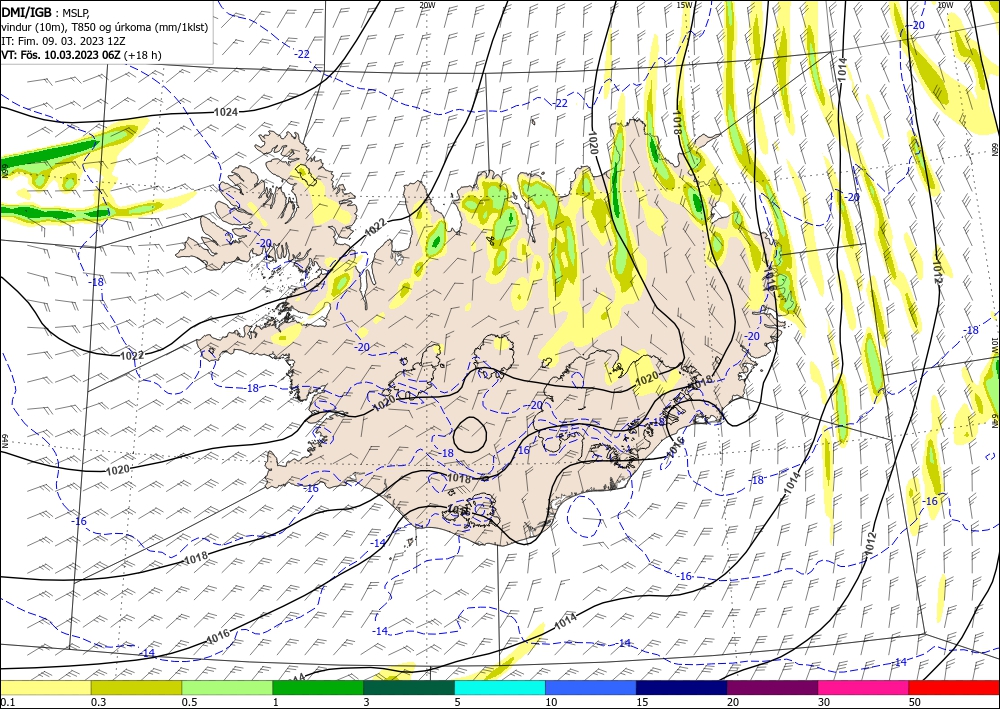Click the legend value '50'
The width and height of the screenshot is (1000, 709).
(915, 702)
